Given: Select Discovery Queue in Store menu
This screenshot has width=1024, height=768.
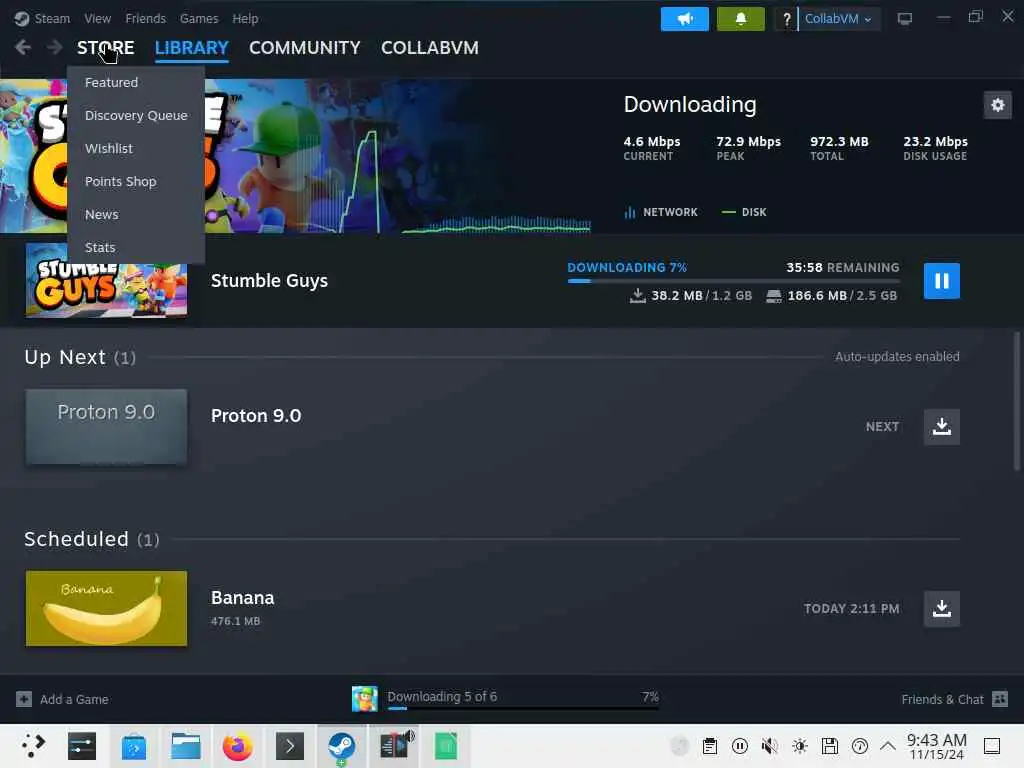Looking at the screenshot, I should pos(136,116).
